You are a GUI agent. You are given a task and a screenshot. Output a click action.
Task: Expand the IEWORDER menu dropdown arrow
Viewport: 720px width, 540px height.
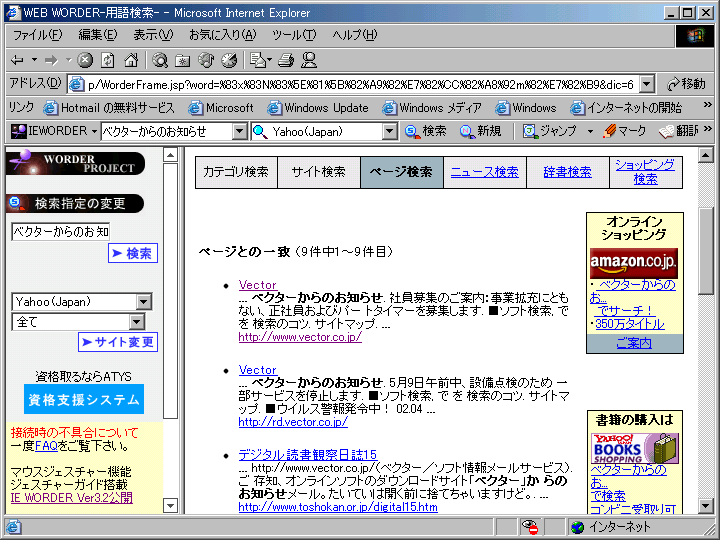(x=94, y=132)
